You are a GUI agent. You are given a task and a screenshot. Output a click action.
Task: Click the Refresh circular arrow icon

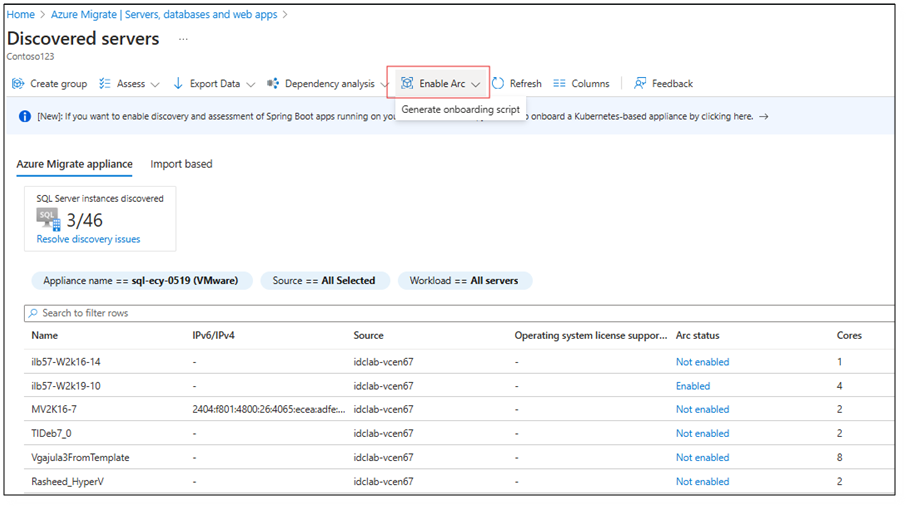coord(498,84)
